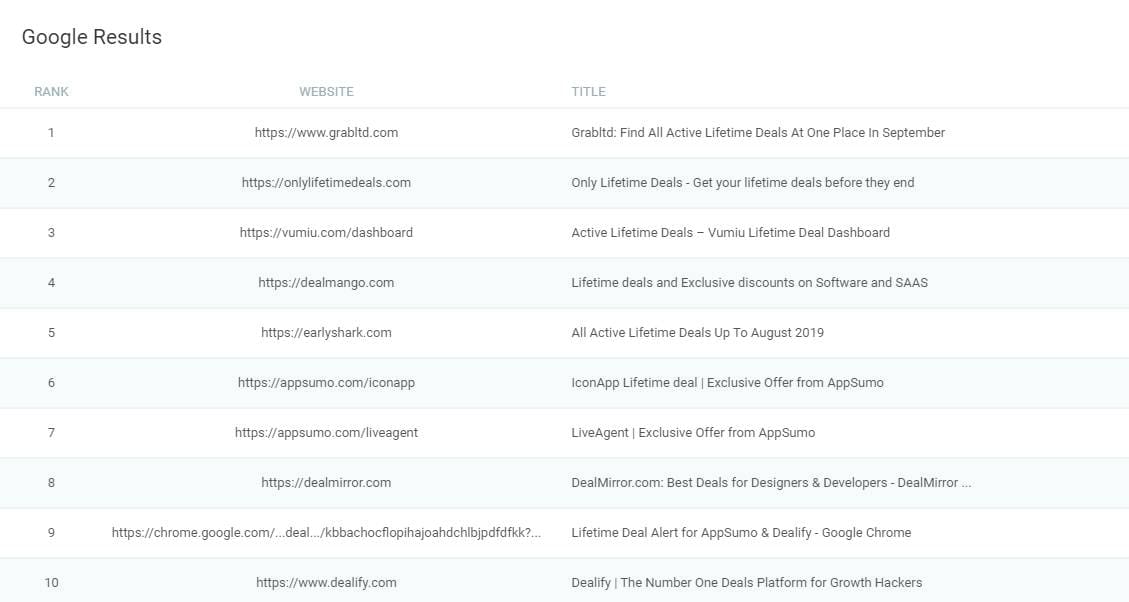Image resolution: width=1129 pixels, height=602 pixels.
Task: Open the appsumo.com/iconapp link
Action: point(326,382)
